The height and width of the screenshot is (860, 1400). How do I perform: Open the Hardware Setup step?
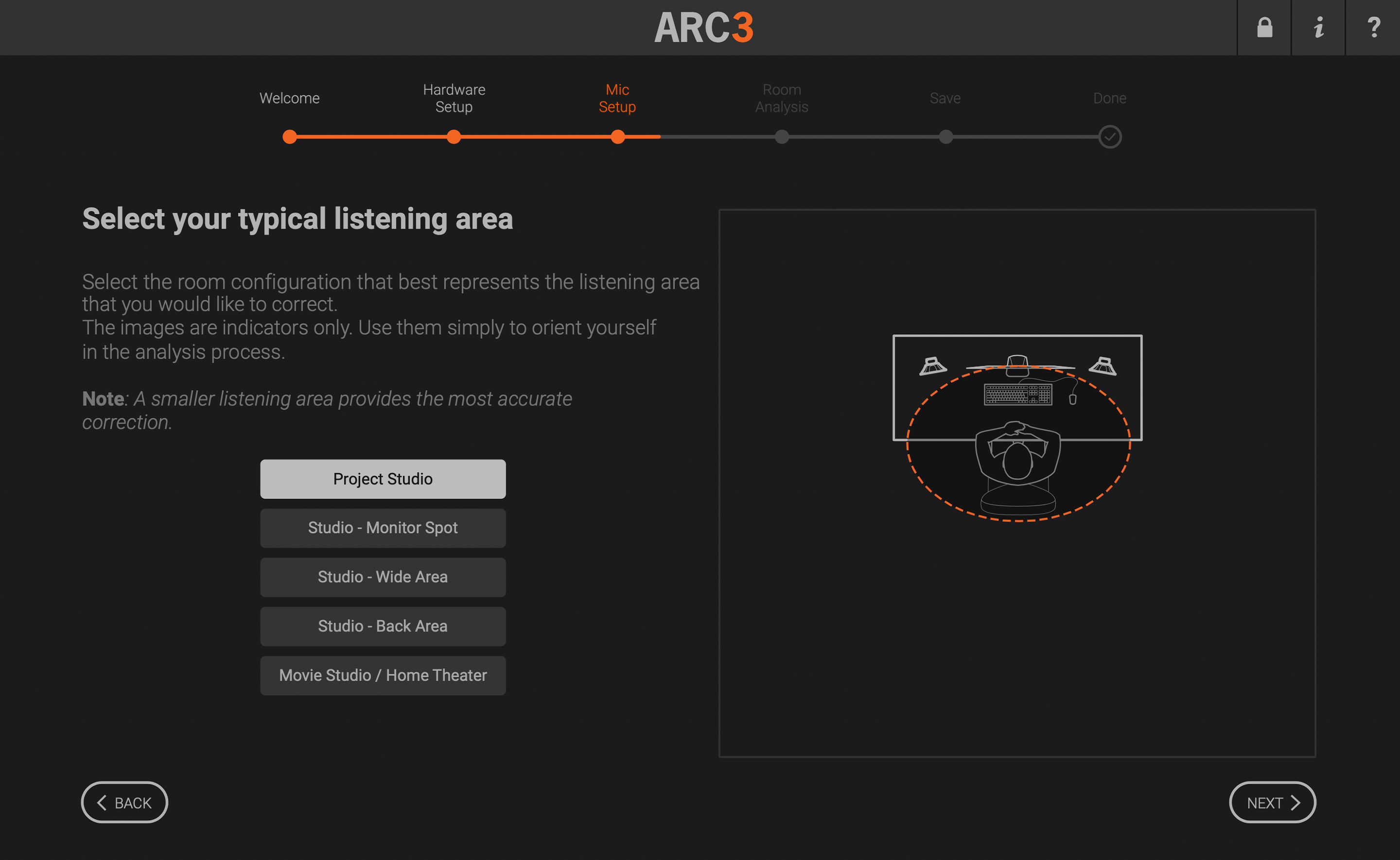pos(454,98)
